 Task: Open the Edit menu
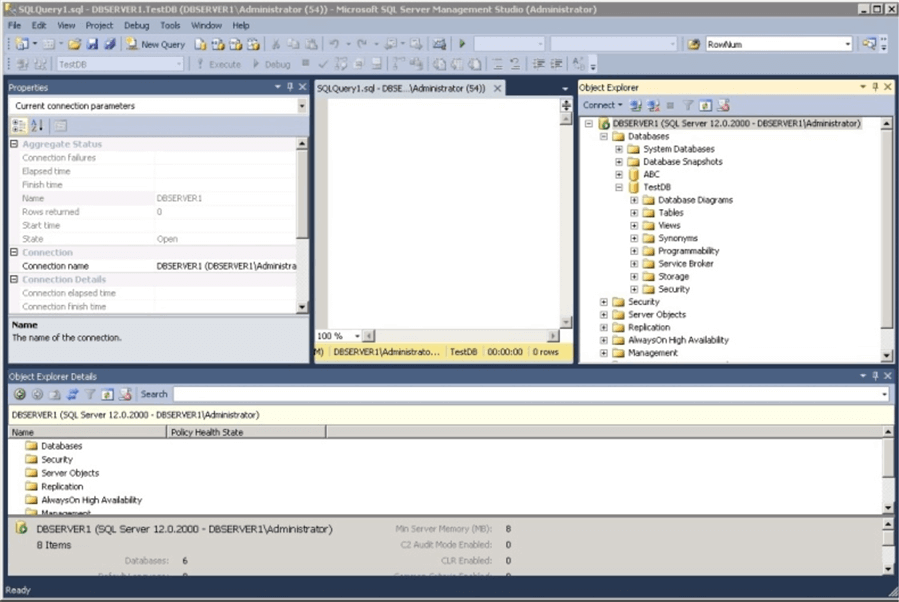pos(39,25)
